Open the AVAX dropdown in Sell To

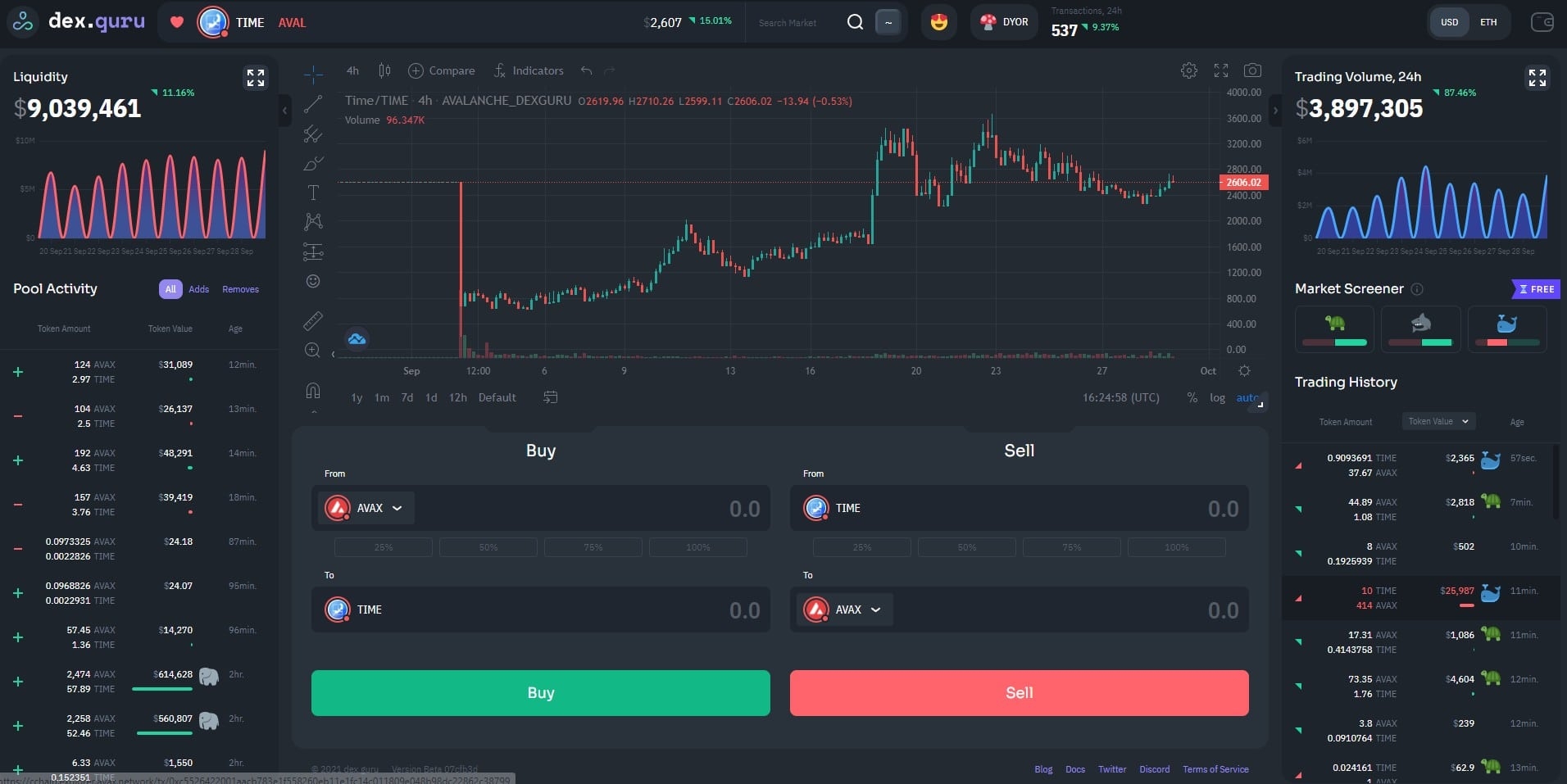click(845, 610)
